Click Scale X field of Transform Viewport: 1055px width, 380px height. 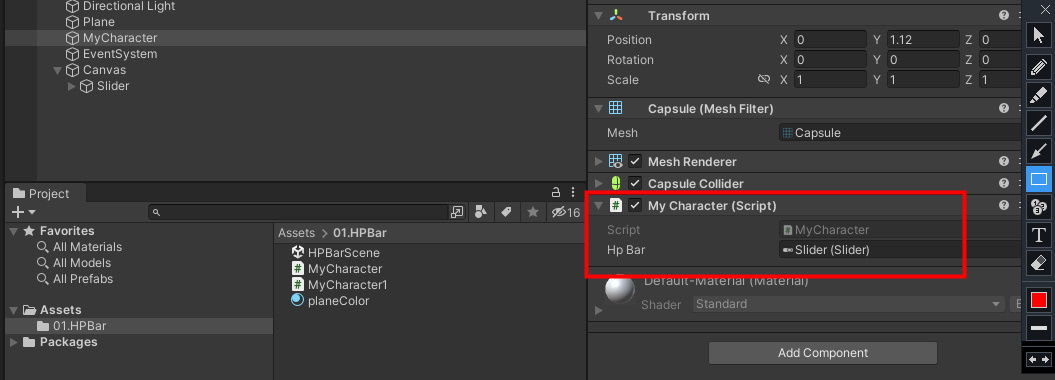[830, 79]
